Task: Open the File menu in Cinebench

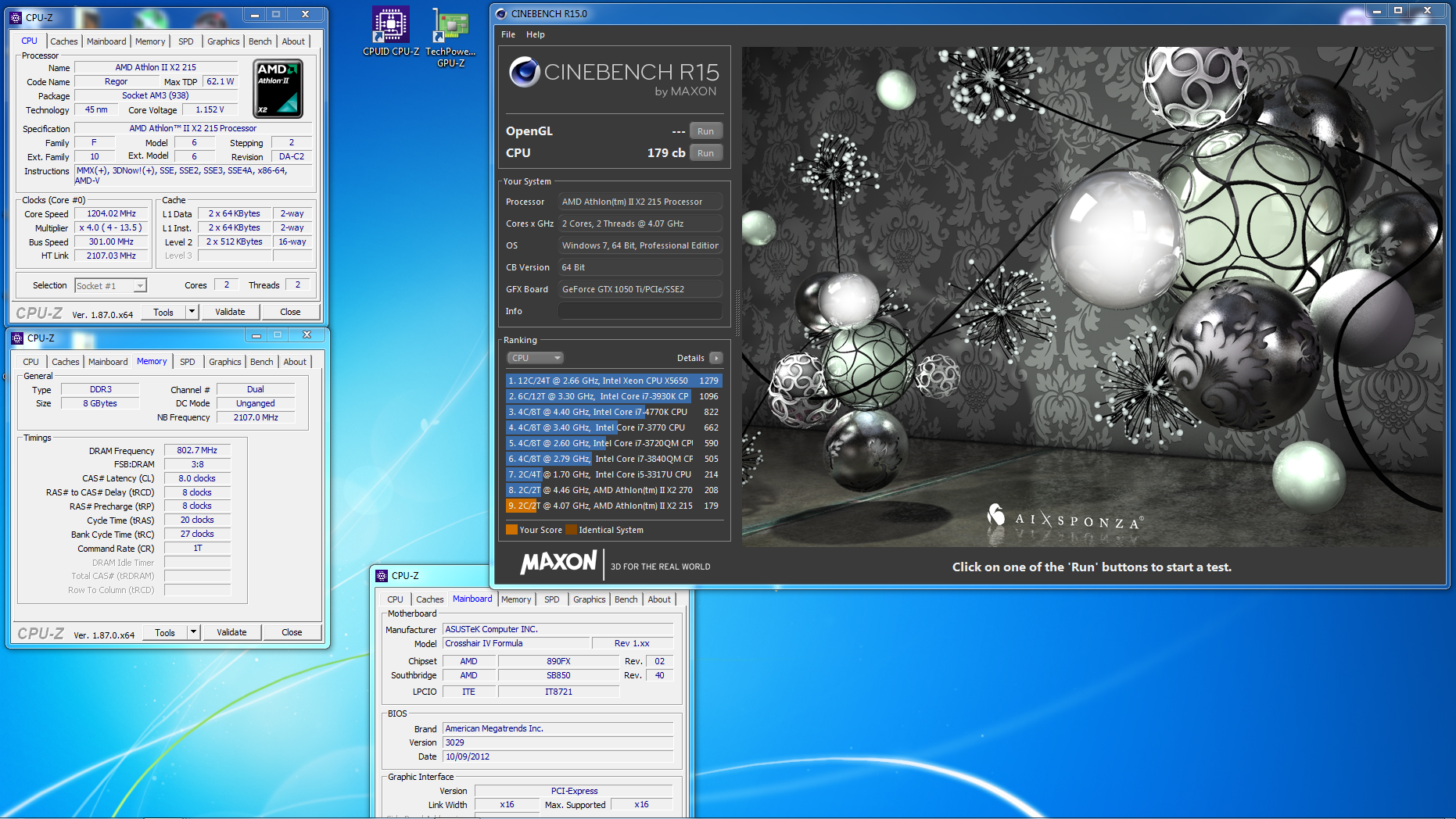Action: (x=508, y=34)
